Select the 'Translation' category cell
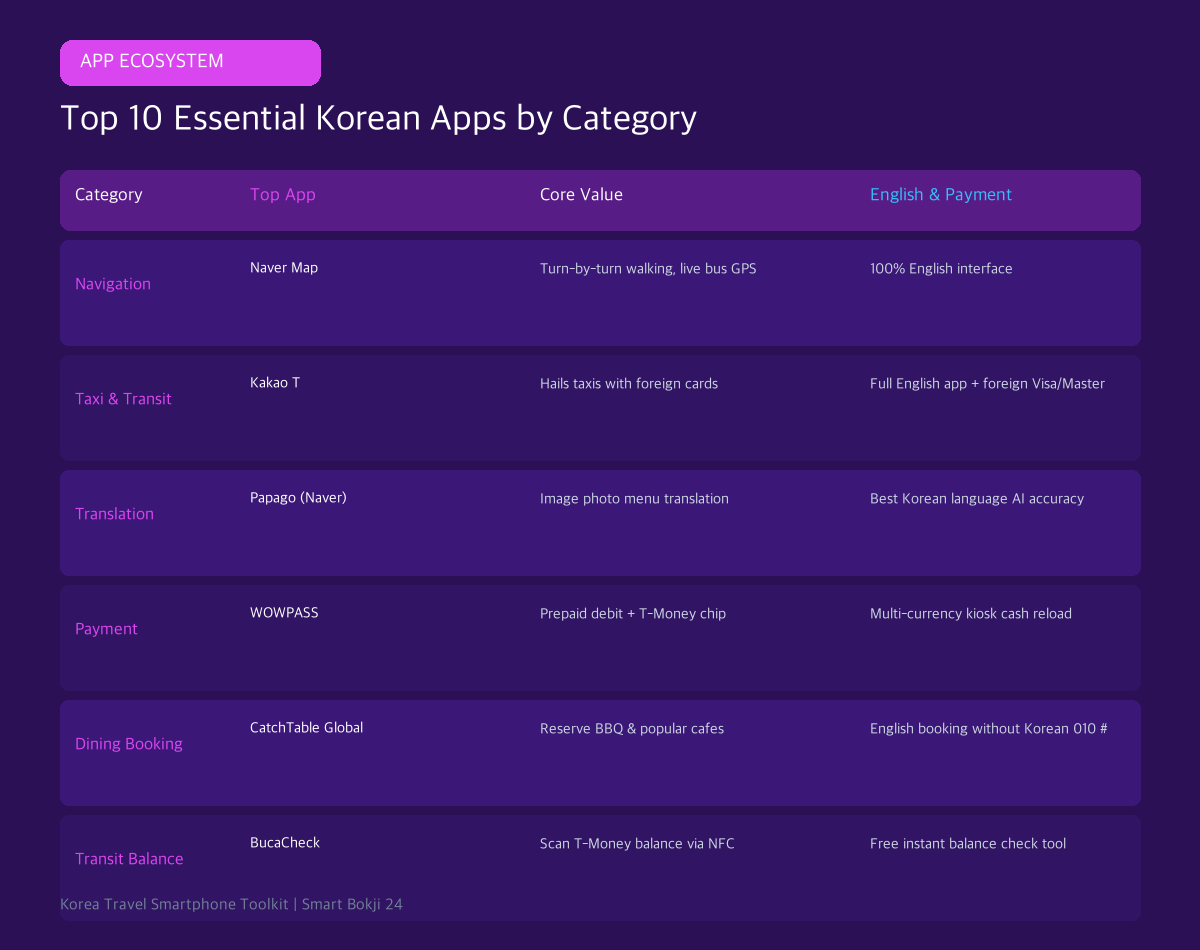1200x950 pixels. (114, 514)
